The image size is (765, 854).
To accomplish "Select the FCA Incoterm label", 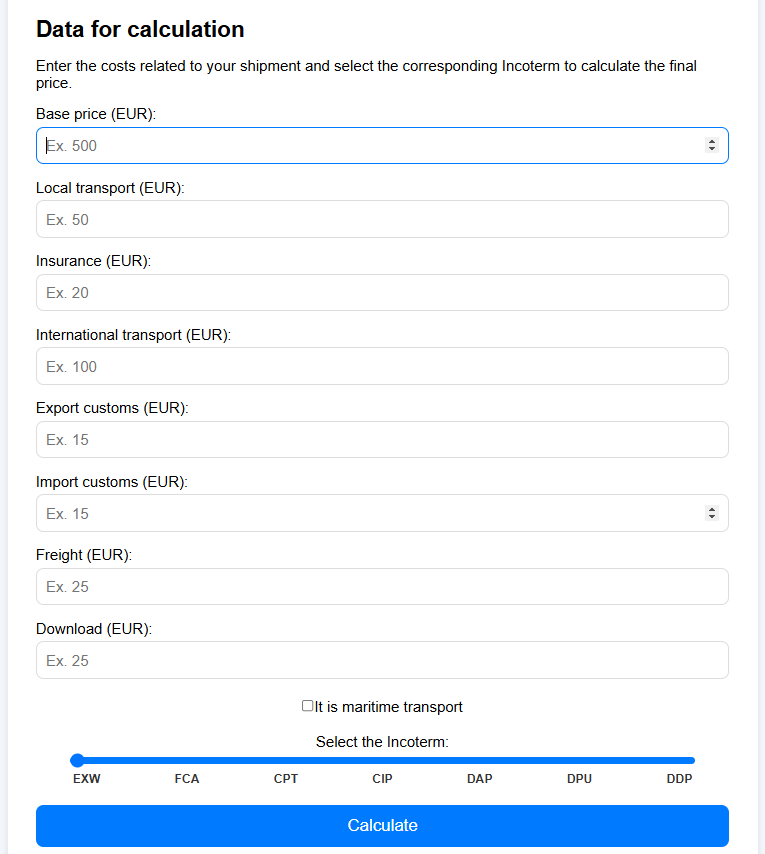I will pos(187,778).
